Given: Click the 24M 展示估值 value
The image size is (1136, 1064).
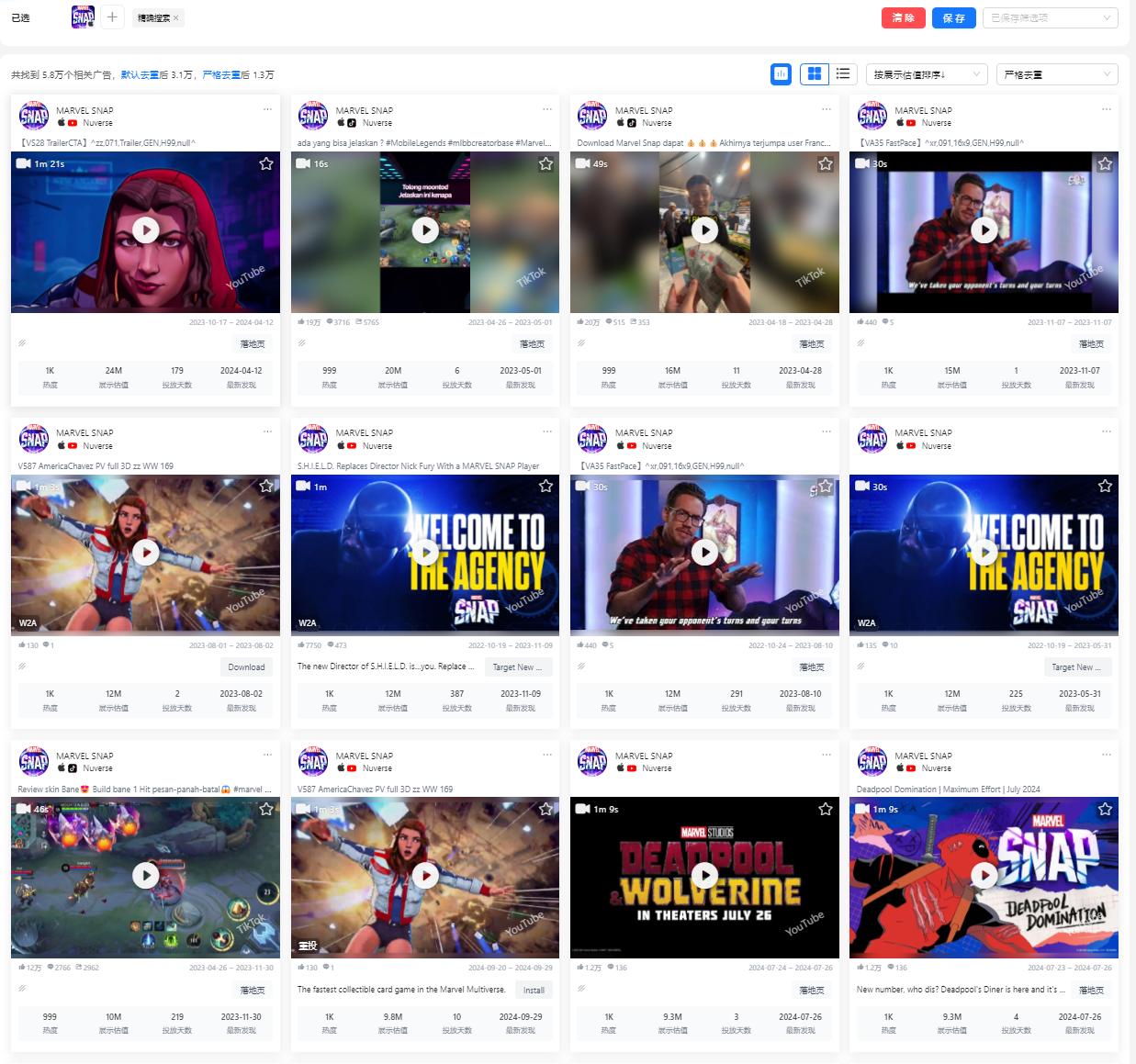Looking at the screenshot, I should tap(114, 371).
